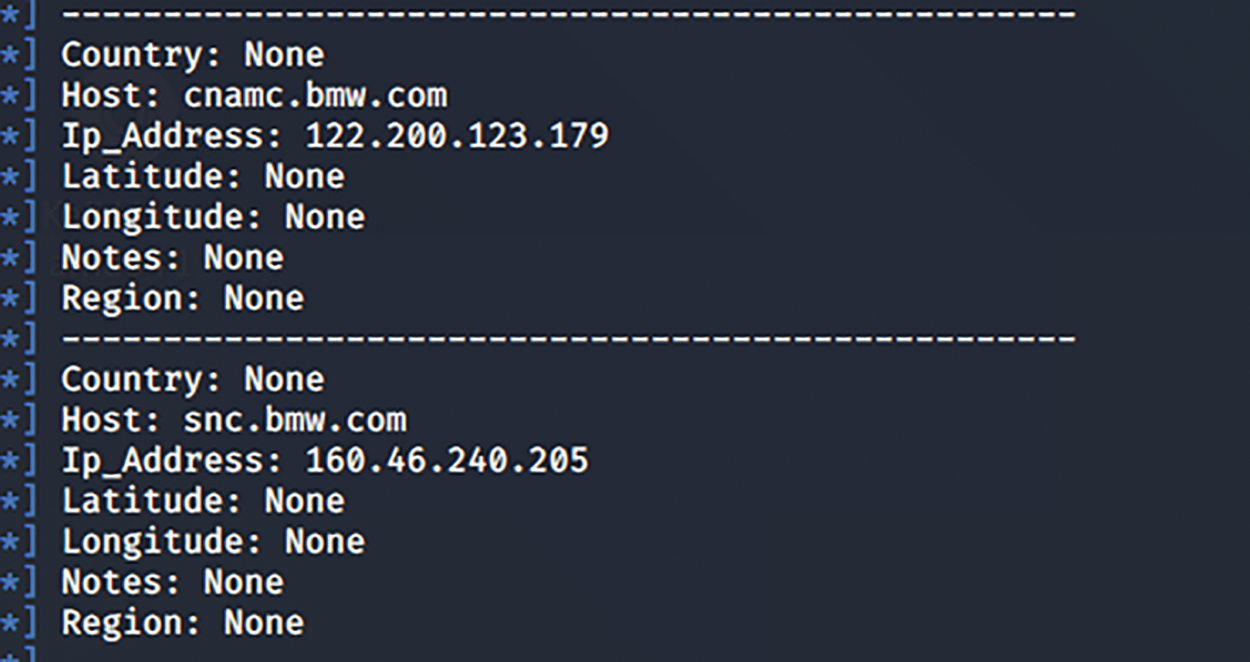
Task: Select Notes: None in the snc.bmw.com record
Action: 172,582
